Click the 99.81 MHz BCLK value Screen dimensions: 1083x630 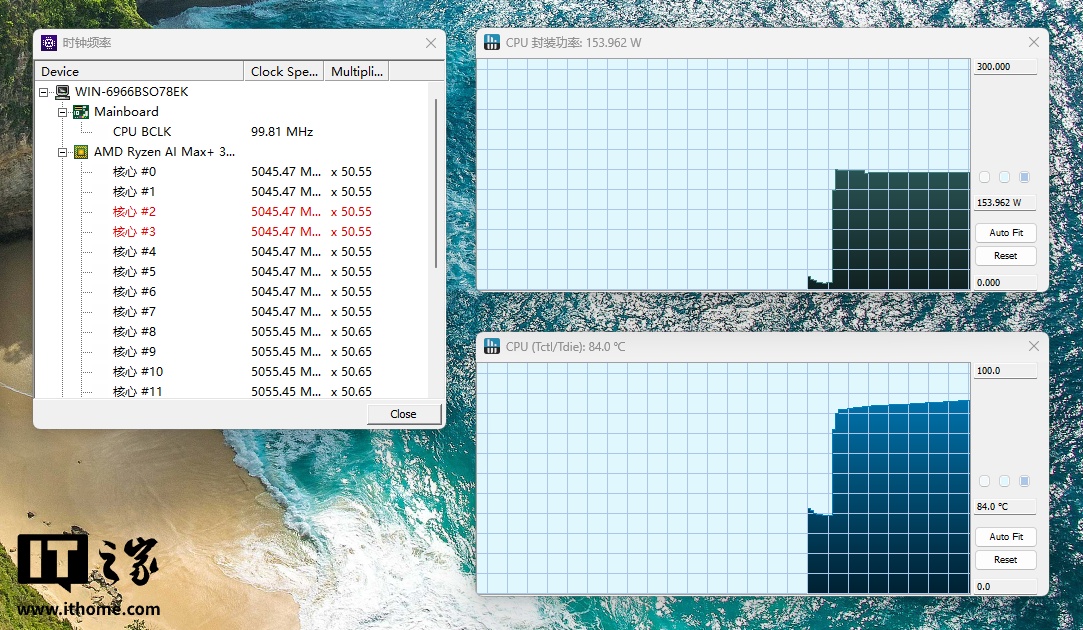coord(282,132)
